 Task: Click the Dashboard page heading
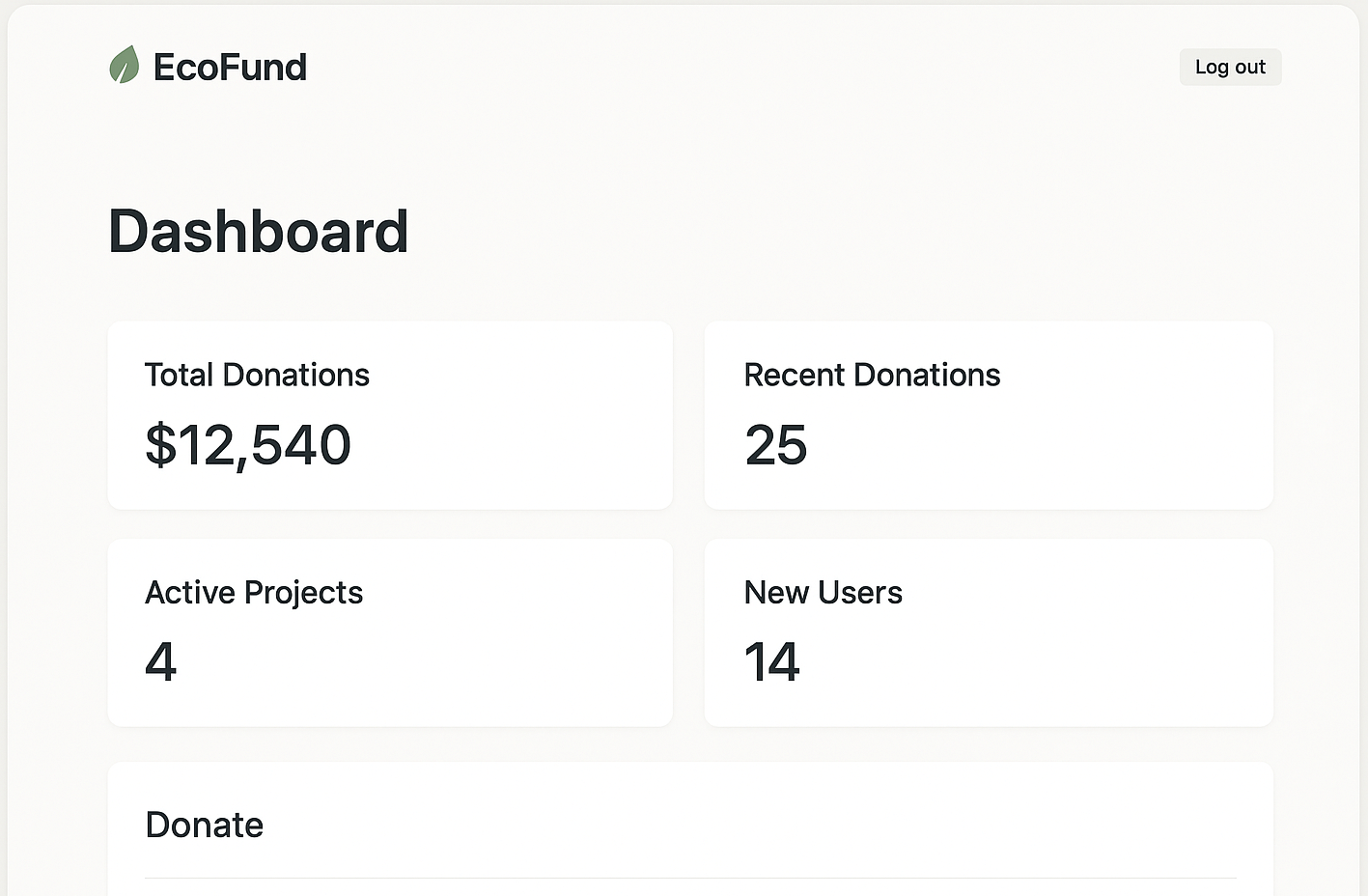pos(258,232)
